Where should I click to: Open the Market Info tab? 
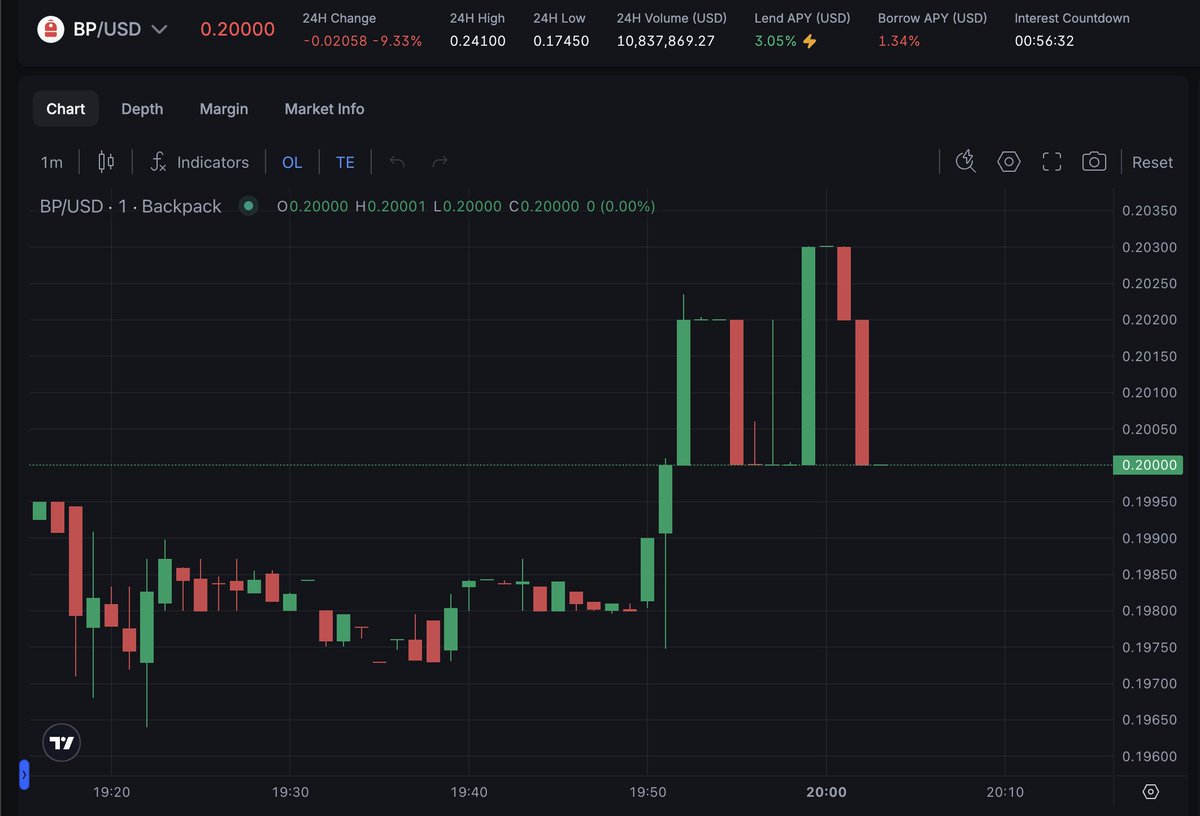coord(324,109)
